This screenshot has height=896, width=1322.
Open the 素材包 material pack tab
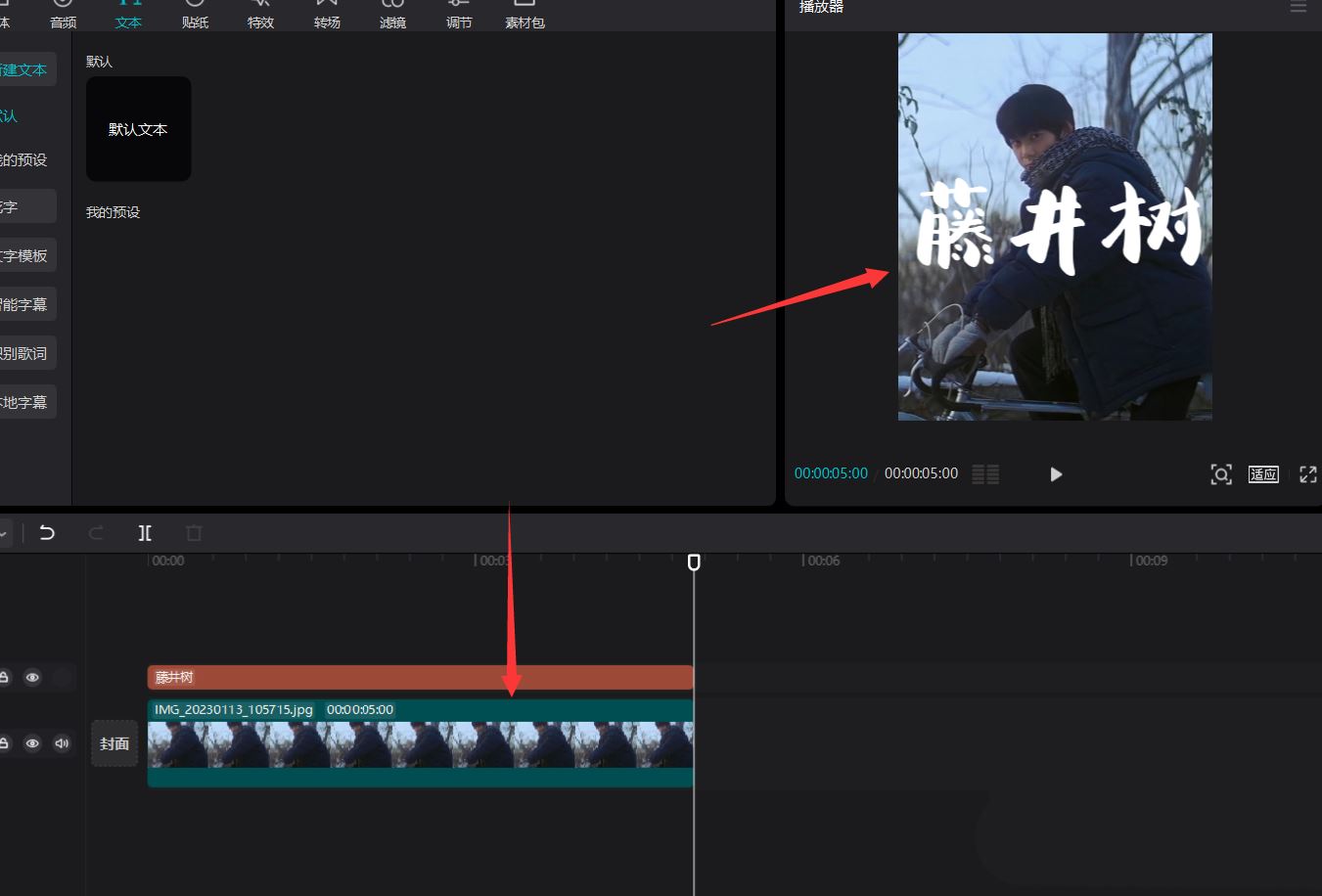point(524,14)
